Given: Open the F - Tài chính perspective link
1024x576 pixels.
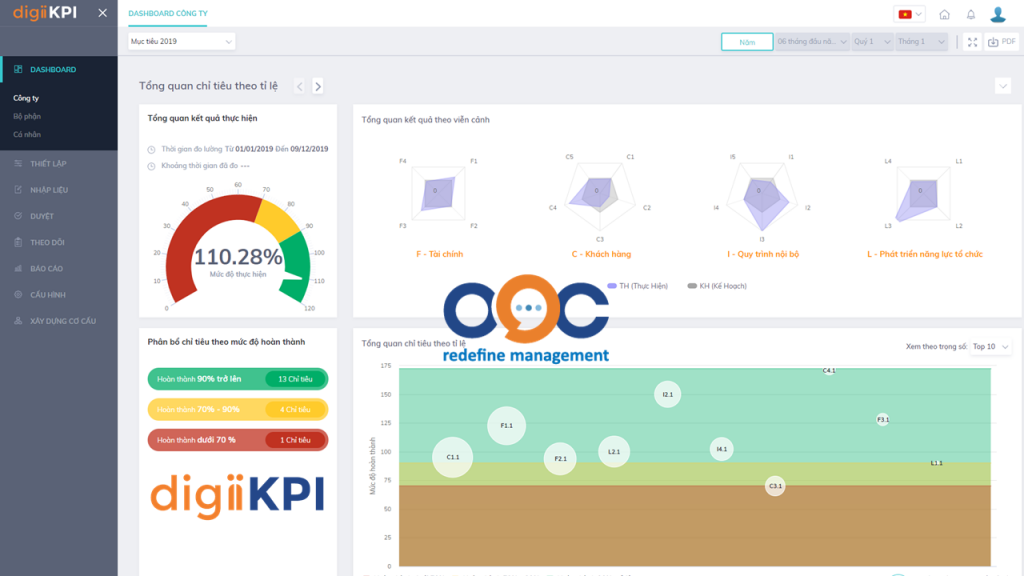Looking at the screenshot, I should click(440, 254).
